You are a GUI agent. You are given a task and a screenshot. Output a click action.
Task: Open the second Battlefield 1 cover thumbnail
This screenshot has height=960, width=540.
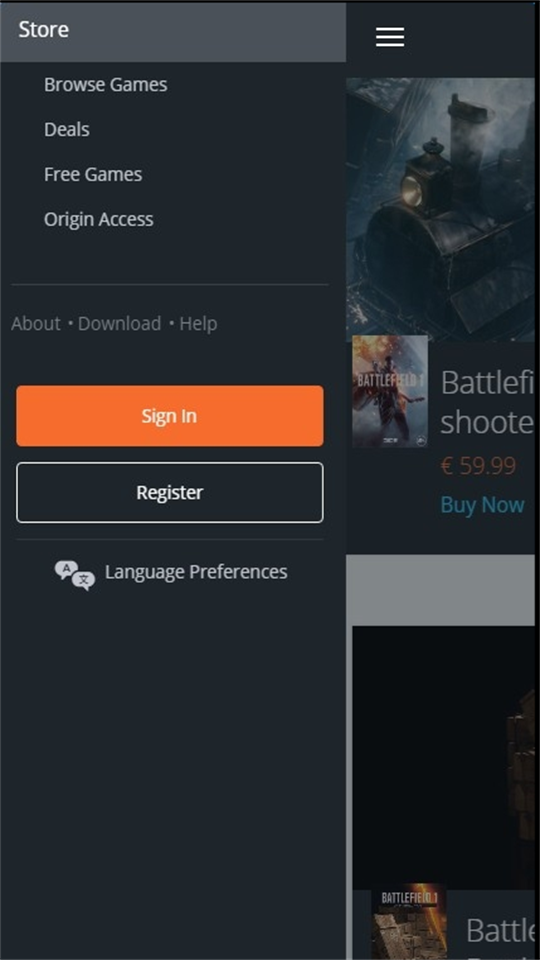click(408, 921)
